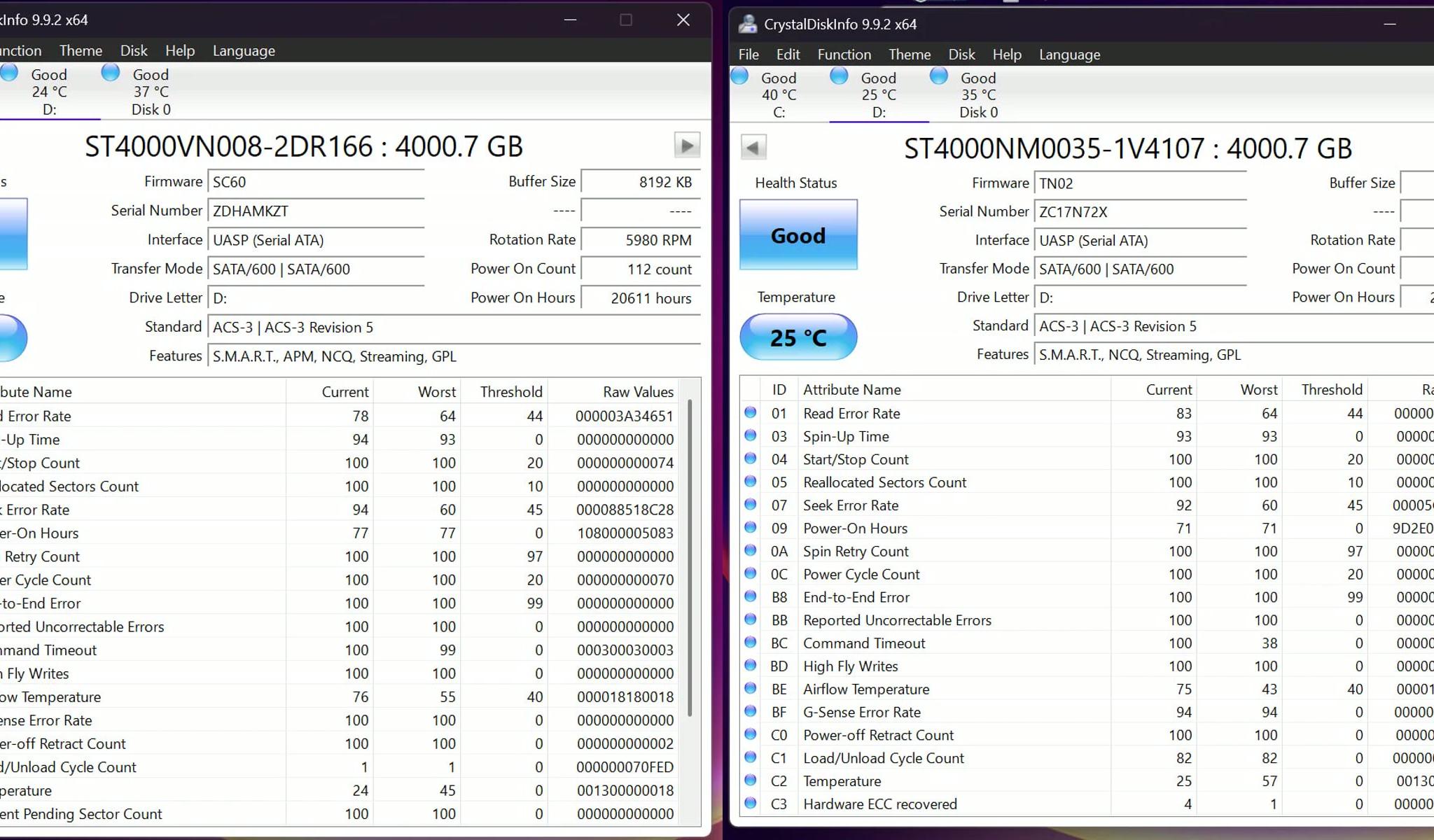Open Disk menu in left window

[134, 50]
